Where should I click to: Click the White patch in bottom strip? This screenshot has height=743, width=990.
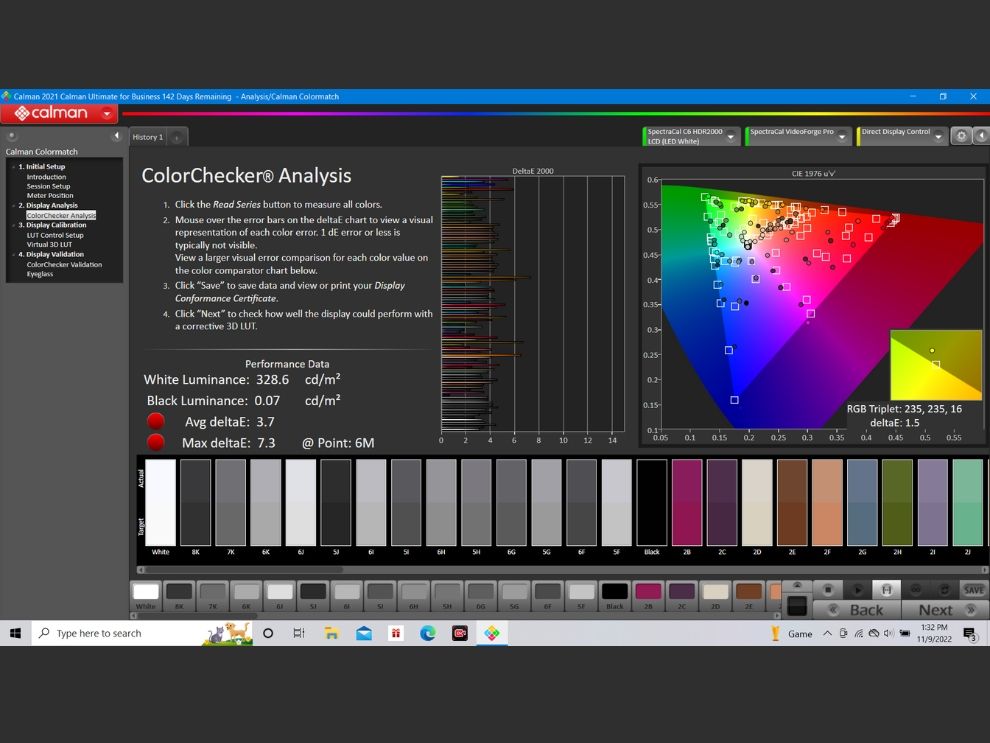(x=146, y=595)
